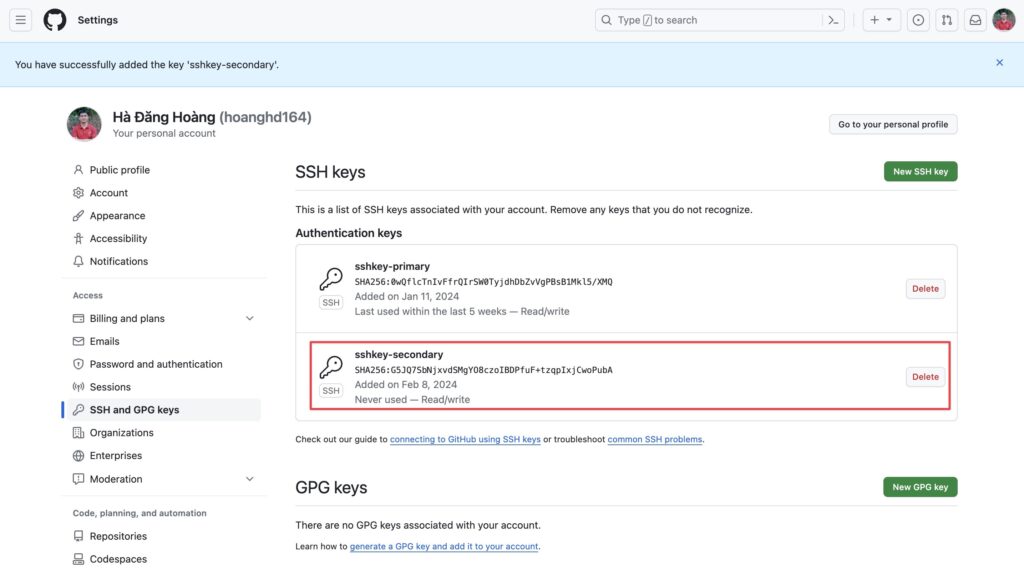Delete the sshkey-secondary key

tap(925, 377)
